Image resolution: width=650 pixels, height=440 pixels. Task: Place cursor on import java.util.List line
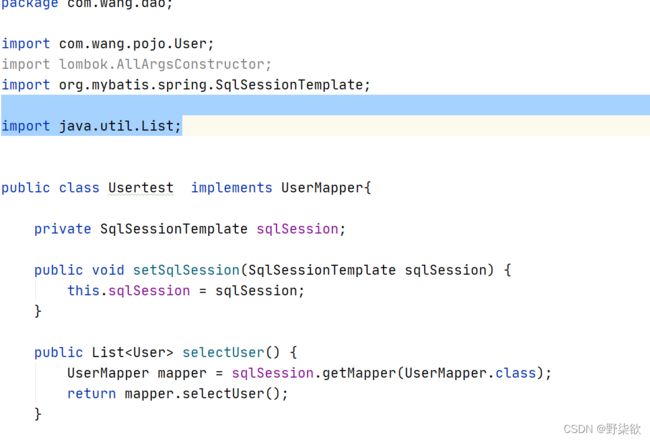(92, 126)
